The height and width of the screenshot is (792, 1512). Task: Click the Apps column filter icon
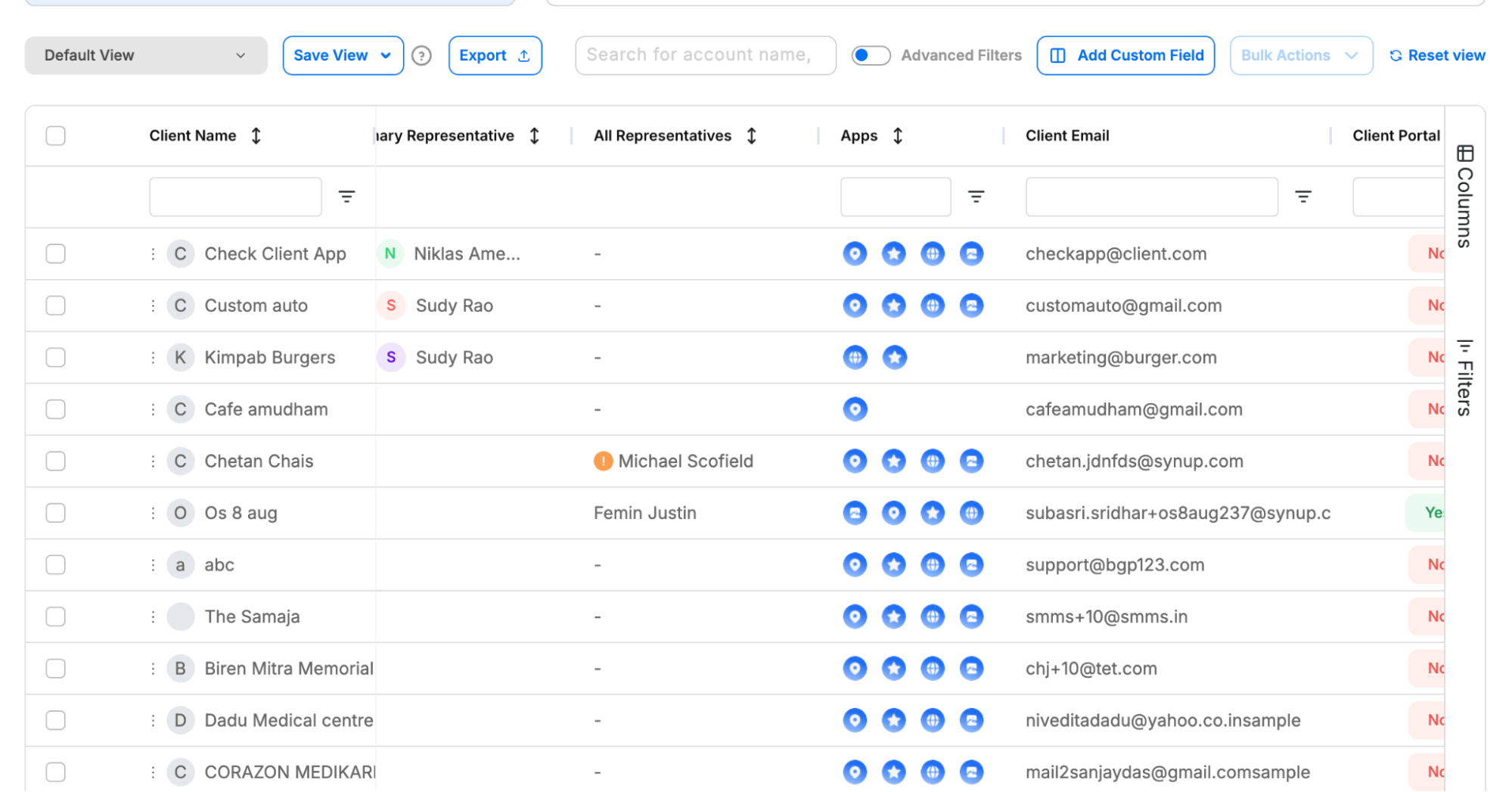976,197
